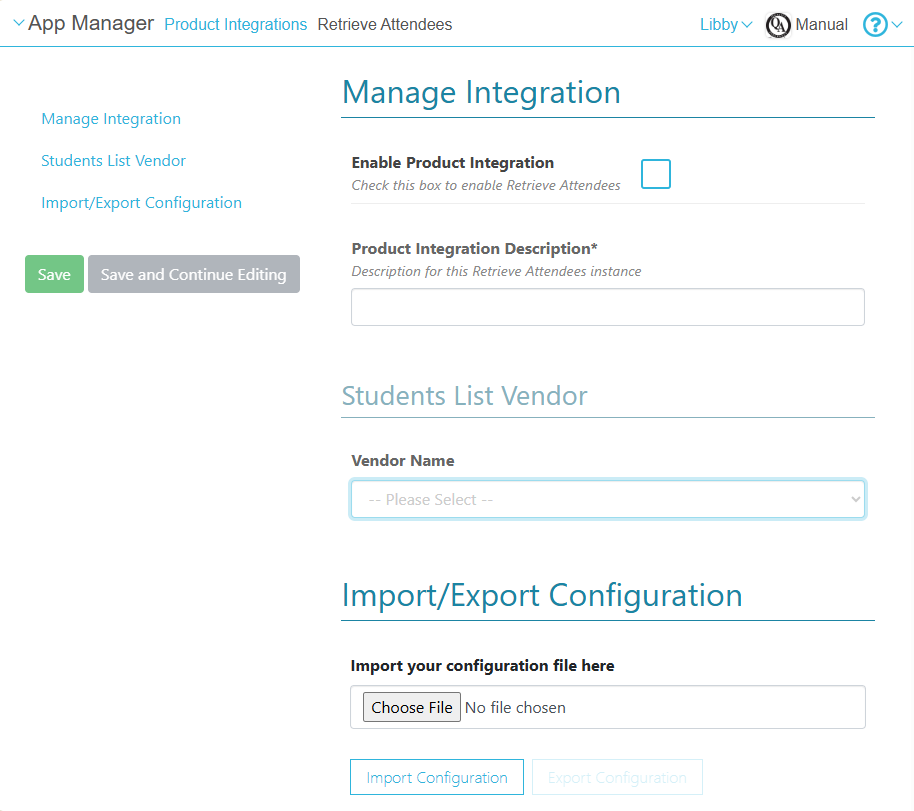Click the chevron beside App Manager
The height and width of the screenshot is (811, 914).
pyautogui.click(x=18, y=24)
